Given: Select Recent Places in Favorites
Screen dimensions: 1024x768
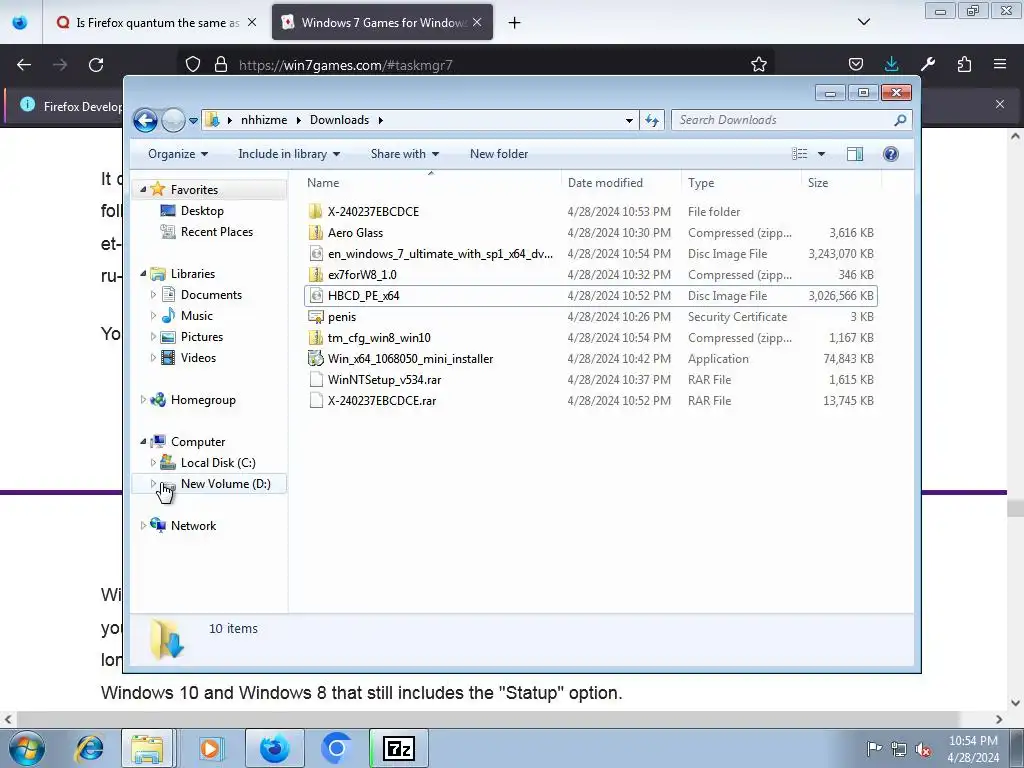Looking at the screenshot, I should (x=216, y=232).
